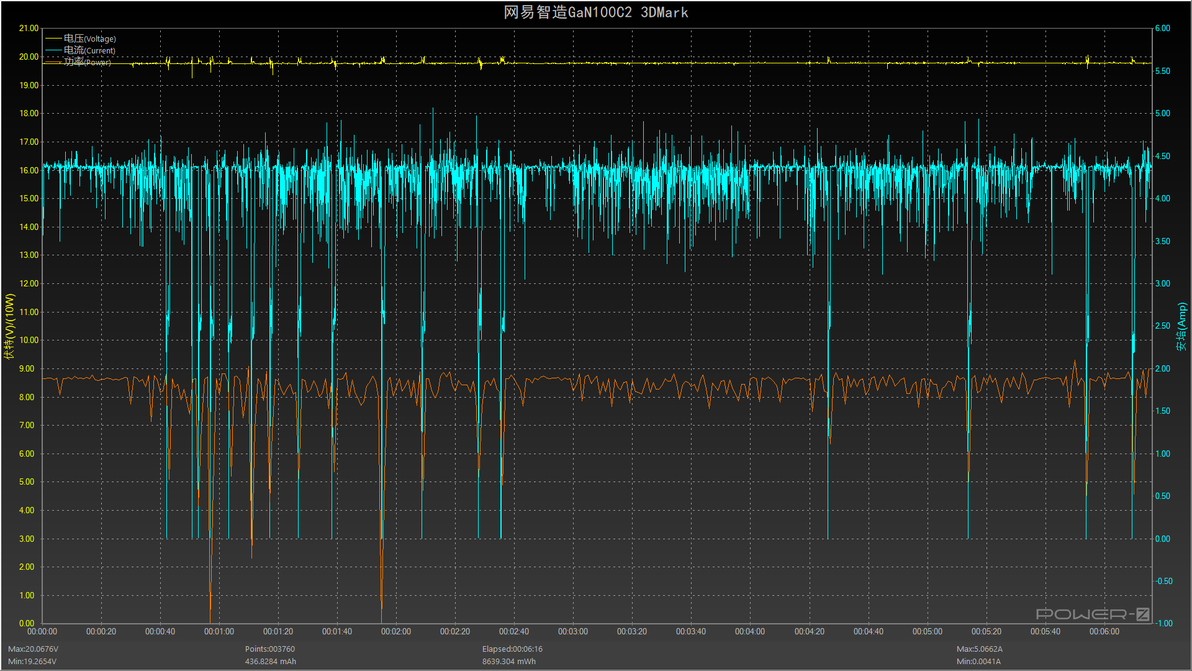The width and height of the screenshot is (1192, 671).
Task: Click the Max:5.0662A current readout
Action: pos(980,649)
